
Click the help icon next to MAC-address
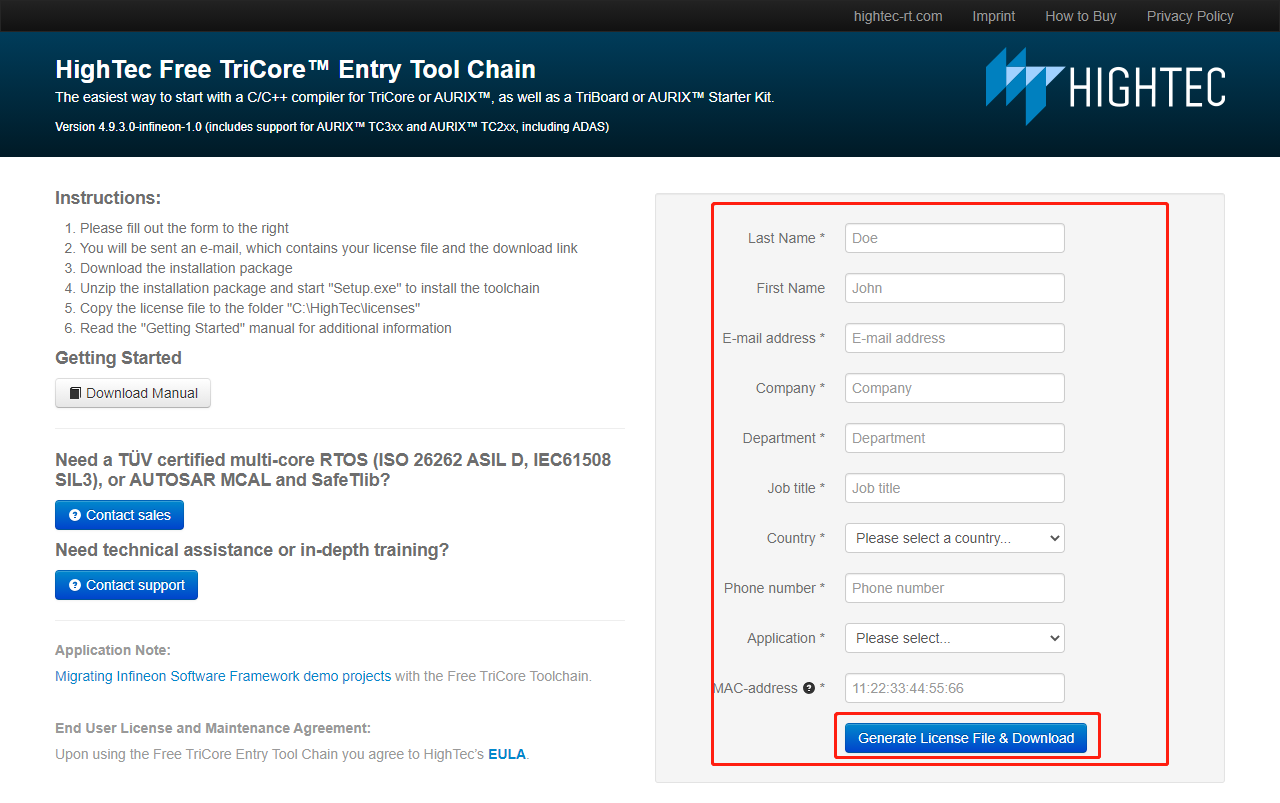808,687
